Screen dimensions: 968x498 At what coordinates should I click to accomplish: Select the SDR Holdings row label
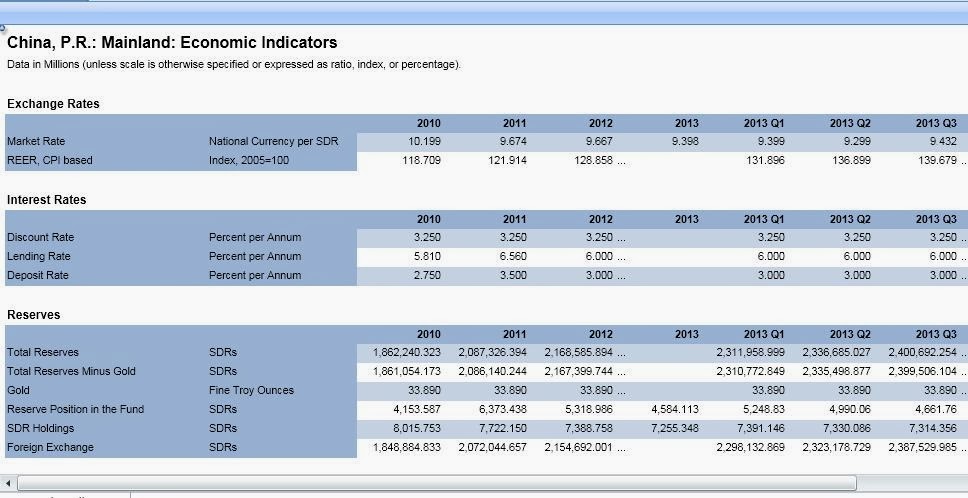click(x=41, y=428)
